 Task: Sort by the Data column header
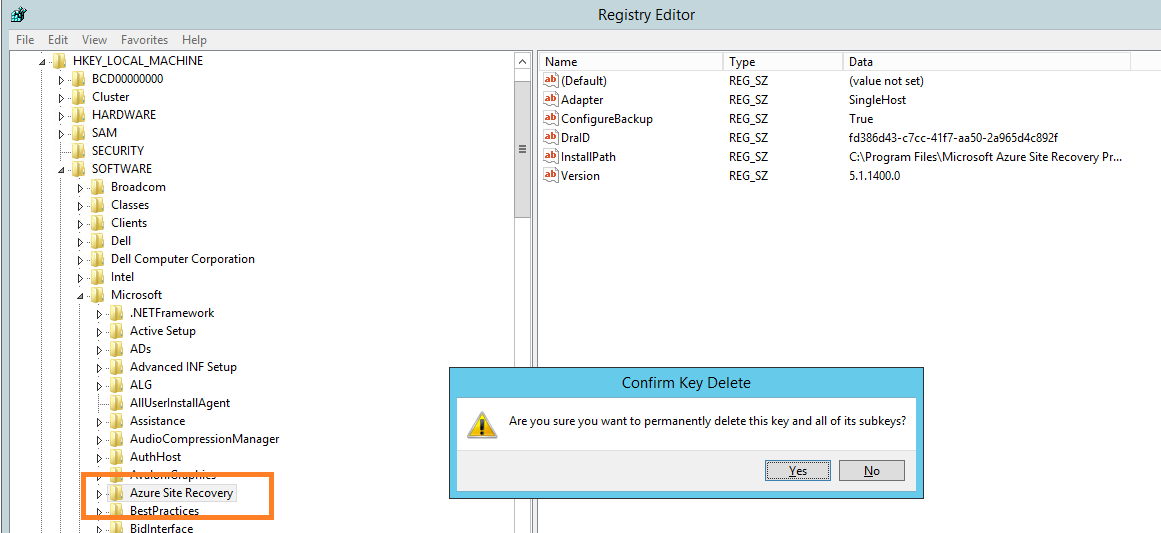coord(986,61)
